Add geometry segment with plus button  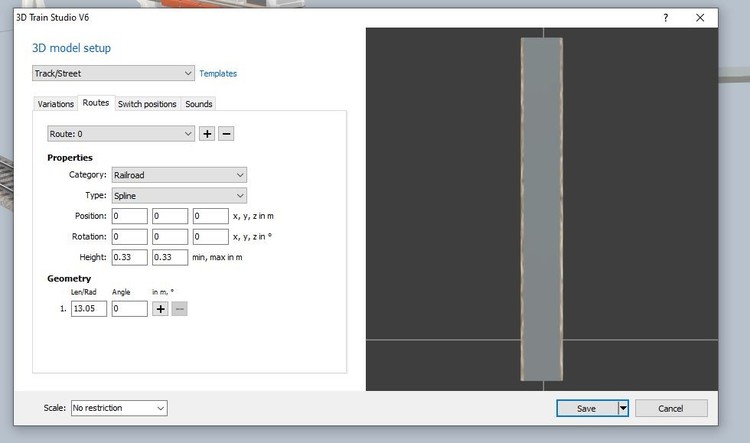(160, 309)
